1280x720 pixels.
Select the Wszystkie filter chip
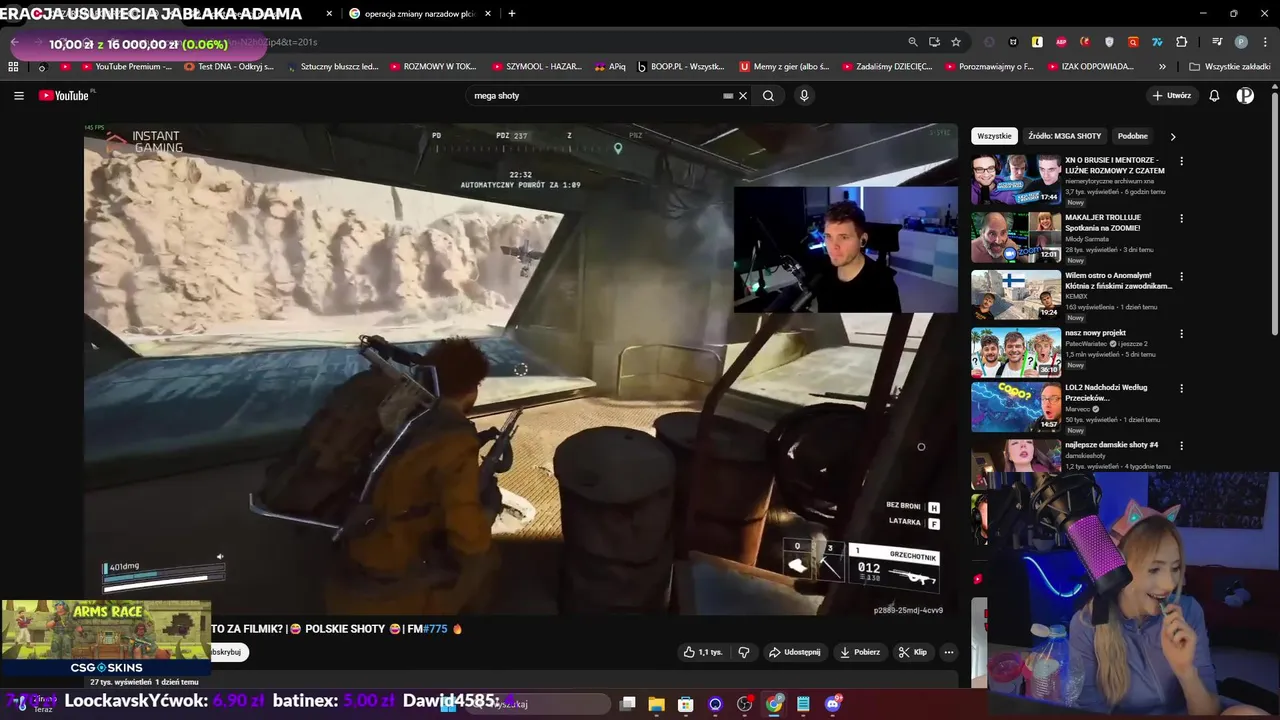(x=994, y=136)
